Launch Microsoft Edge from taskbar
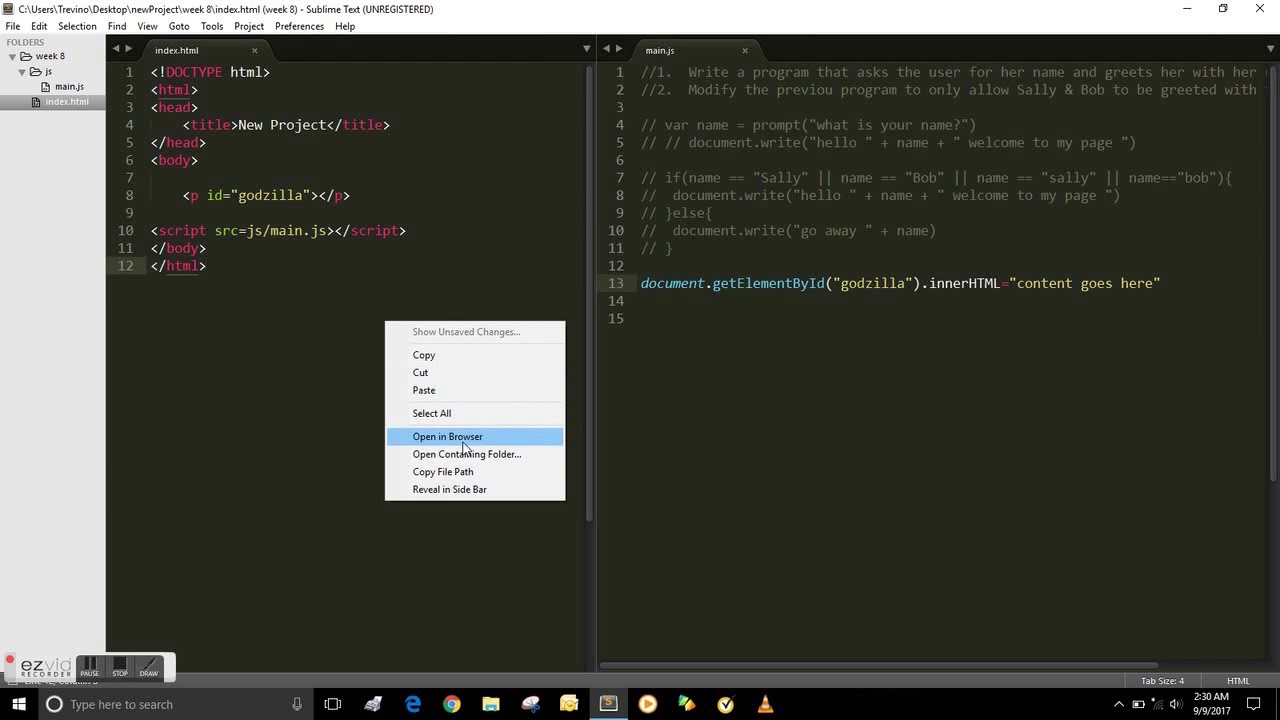This screenshot has height=720, width=1280. coord(413,704)
